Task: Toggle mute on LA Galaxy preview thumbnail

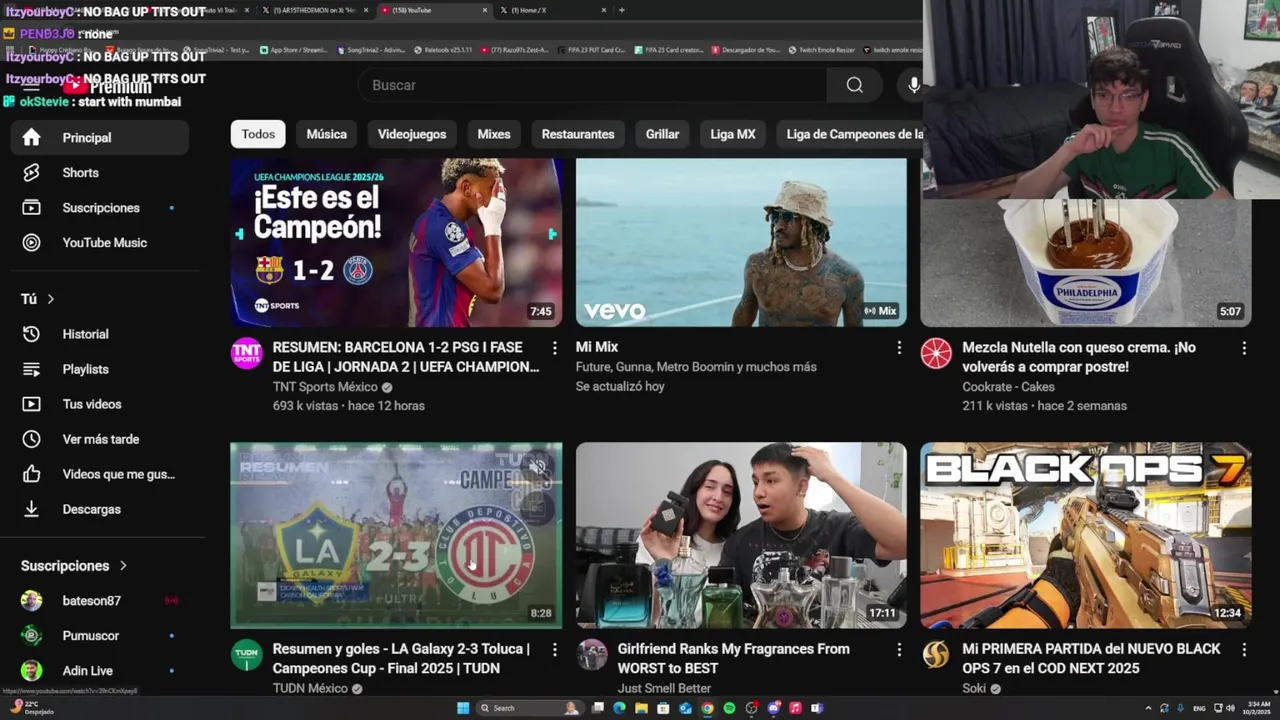Action: click(x=538, y=466)
